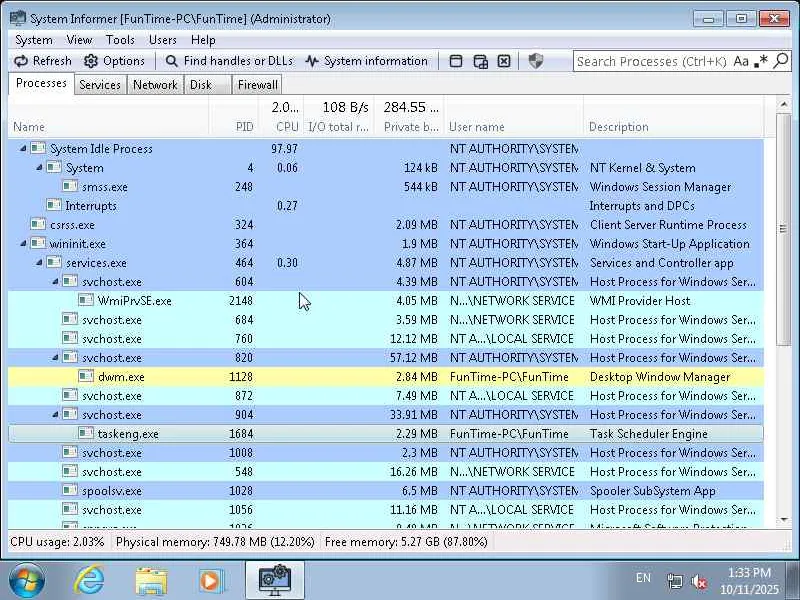Image resolution: width=800 pixels, height=600 pixels.
Task: Open Find handles or DLLs
Action: [x=229, y=61]
